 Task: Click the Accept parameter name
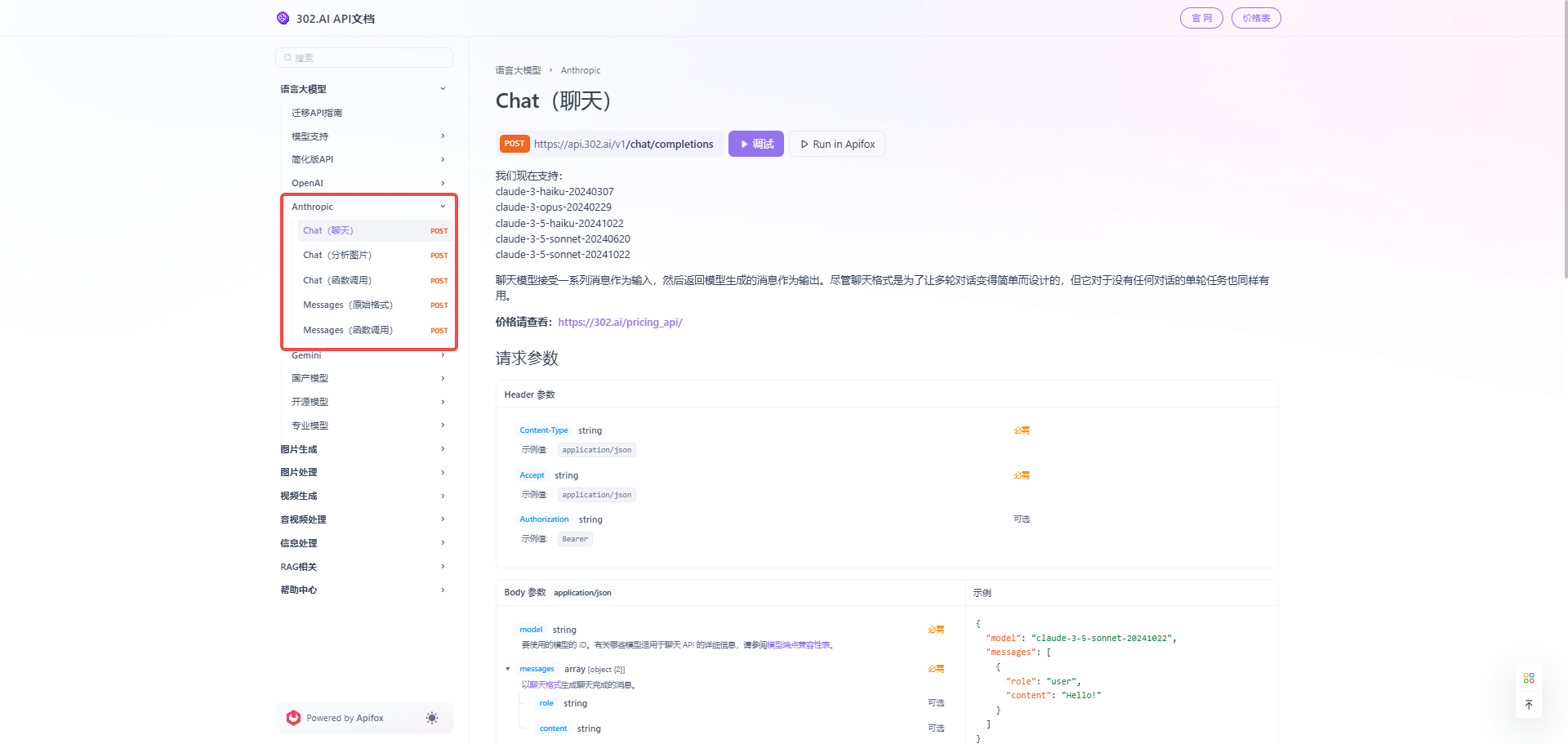[532, 475]
